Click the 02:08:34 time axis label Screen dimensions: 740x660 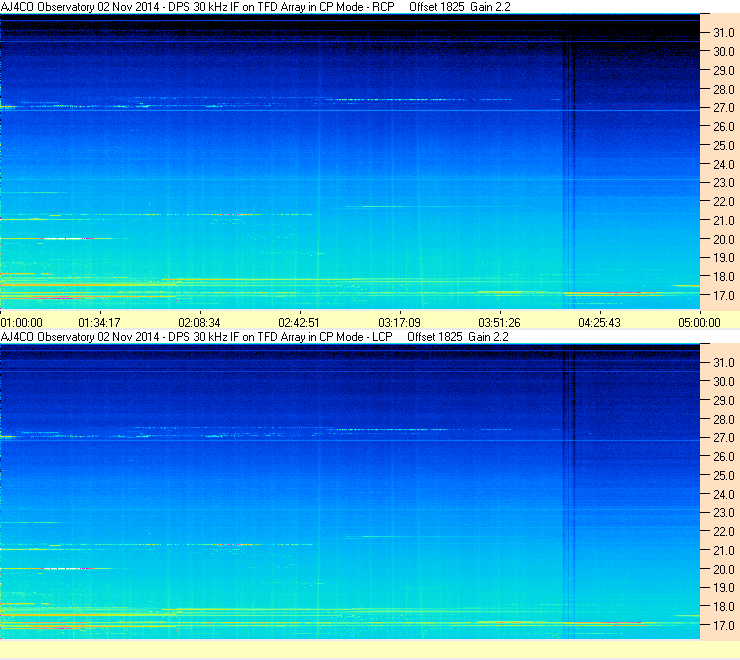pos(199,322)
